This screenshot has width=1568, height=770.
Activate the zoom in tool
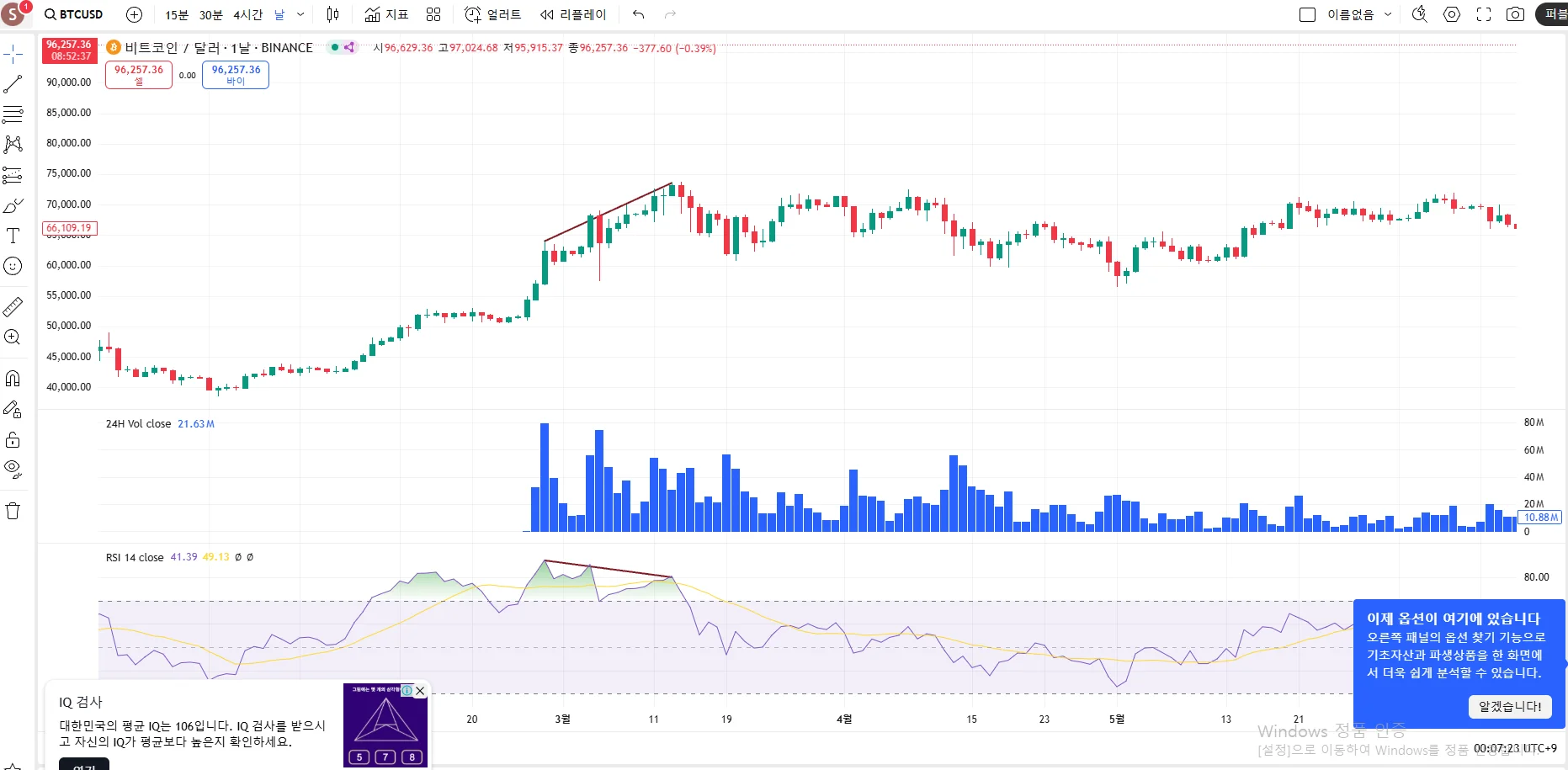coord(13,337)
